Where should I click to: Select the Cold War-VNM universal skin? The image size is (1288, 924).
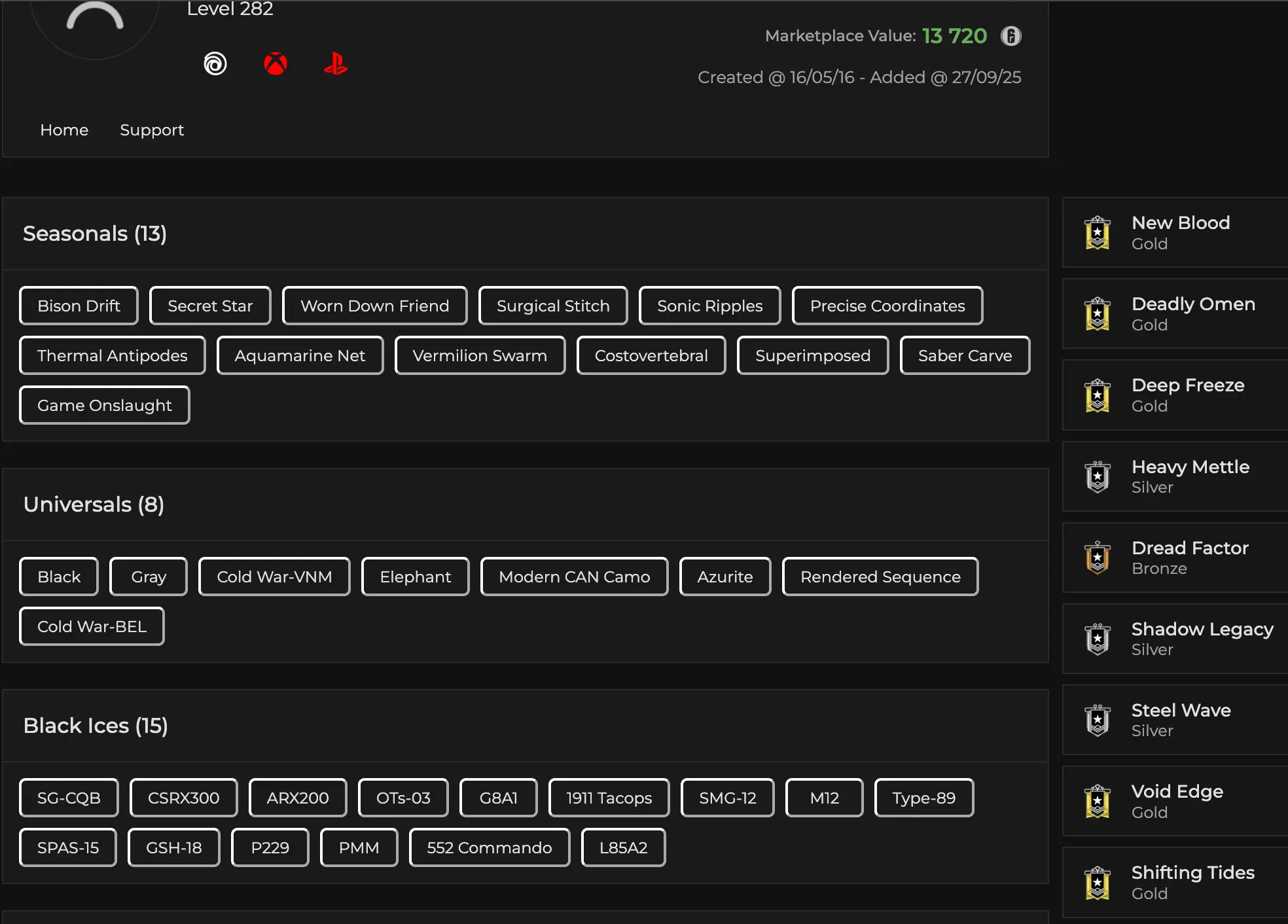tap(274, 577)
